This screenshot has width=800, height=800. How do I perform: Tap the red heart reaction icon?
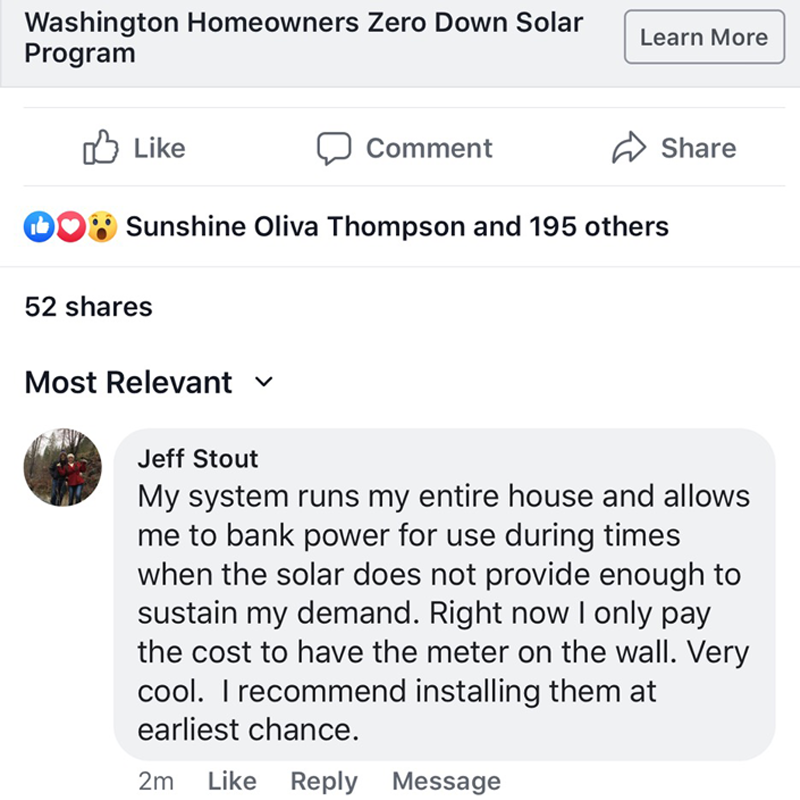point(69,227)
